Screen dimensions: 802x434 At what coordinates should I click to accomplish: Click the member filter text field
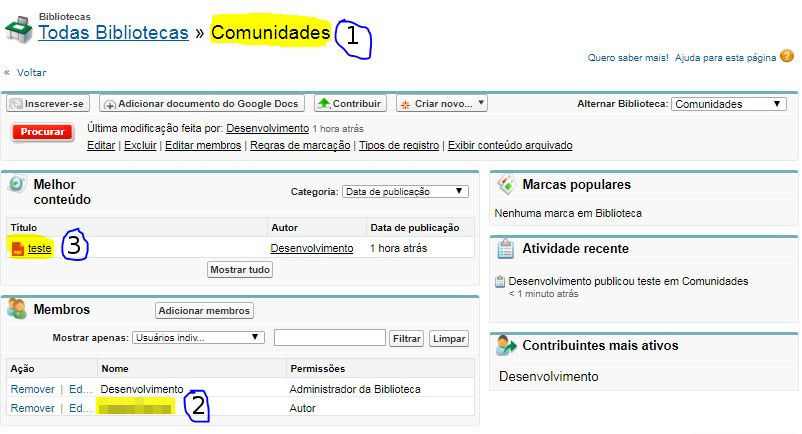click(329, 338)
